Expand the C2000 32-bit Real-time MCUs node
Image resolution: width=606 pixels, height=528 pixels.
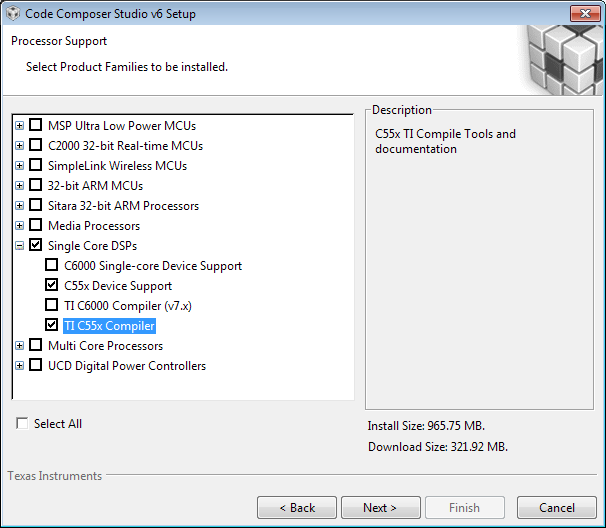19,146
